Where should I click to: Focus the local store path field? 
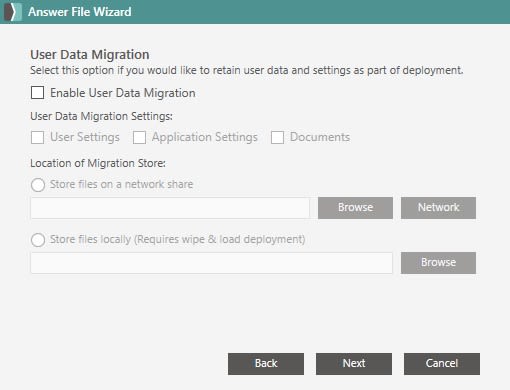pyautogui.click(x=212, y=263)
